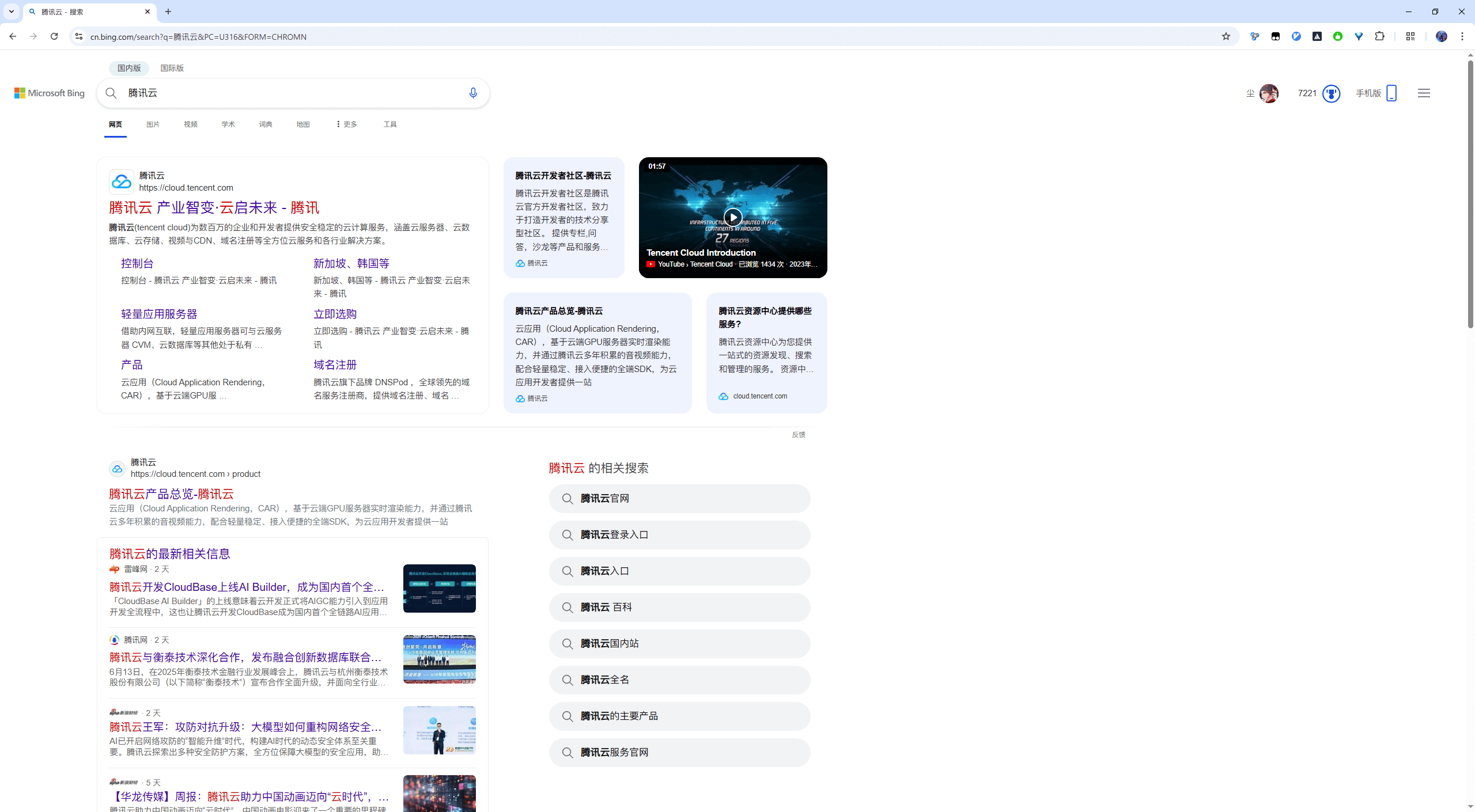1475x812 pixels.
Task: Open the Rewards medal icon
Action: (1331, 93)
